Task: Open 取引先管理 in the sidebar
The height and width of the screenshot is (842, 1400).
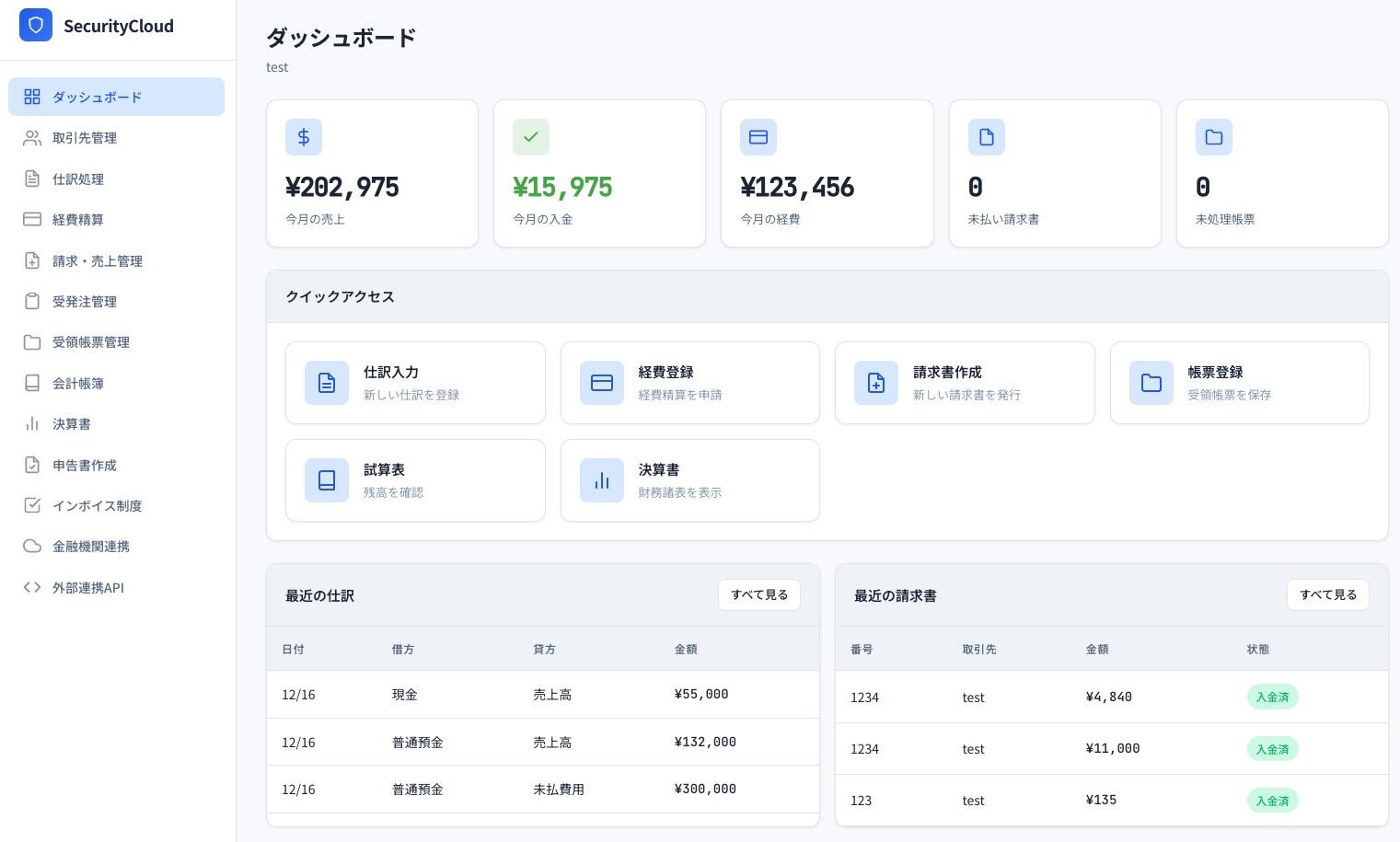Action: [x=85, y=138]
